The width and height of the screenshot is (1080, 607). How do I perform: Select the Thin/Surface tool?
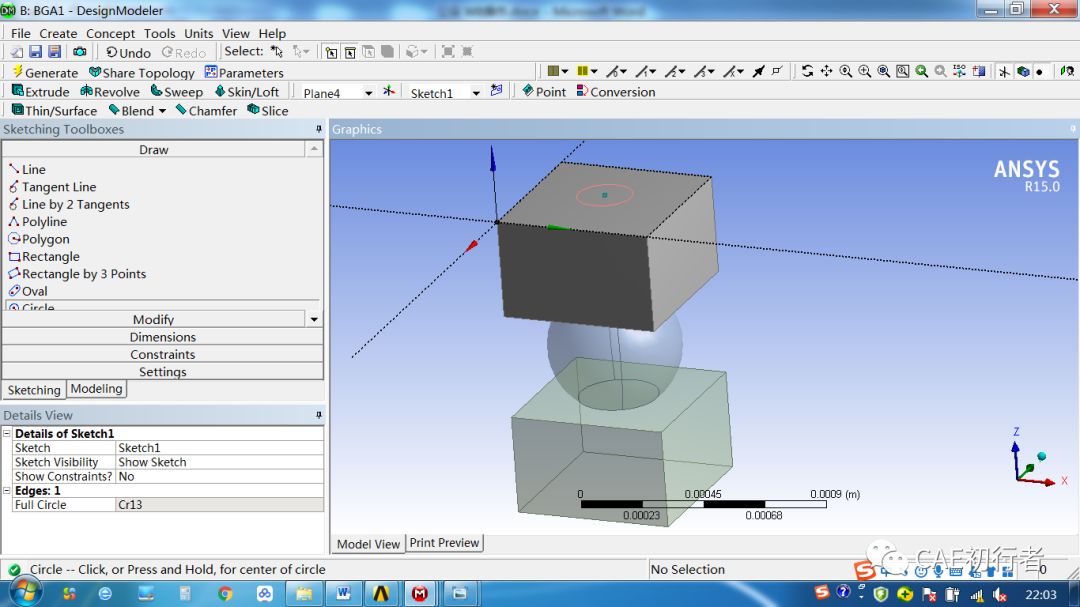tap(54, 110)
